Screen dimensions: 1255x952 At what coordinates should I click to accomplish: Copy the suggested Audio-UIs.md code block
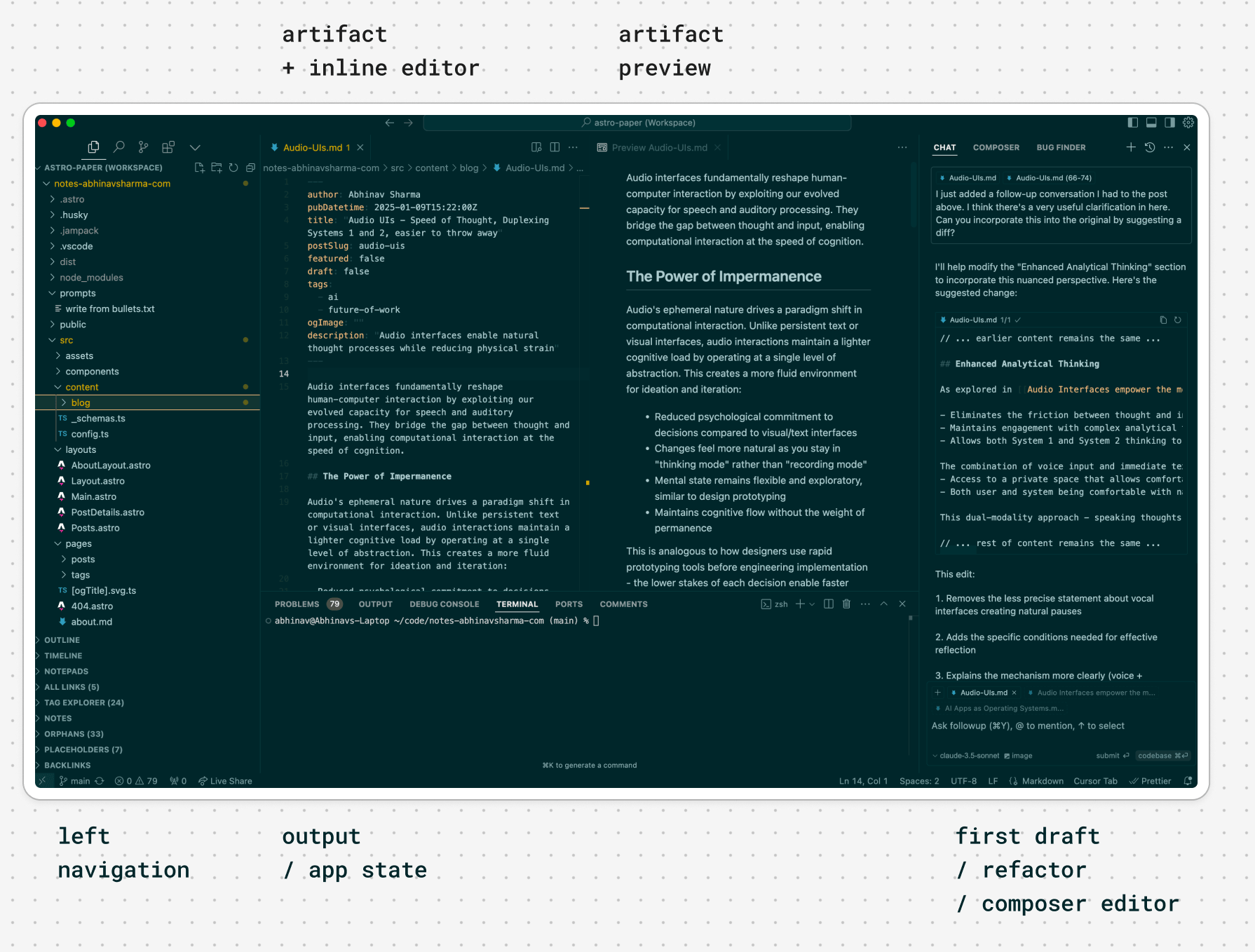click(1163, 320)
